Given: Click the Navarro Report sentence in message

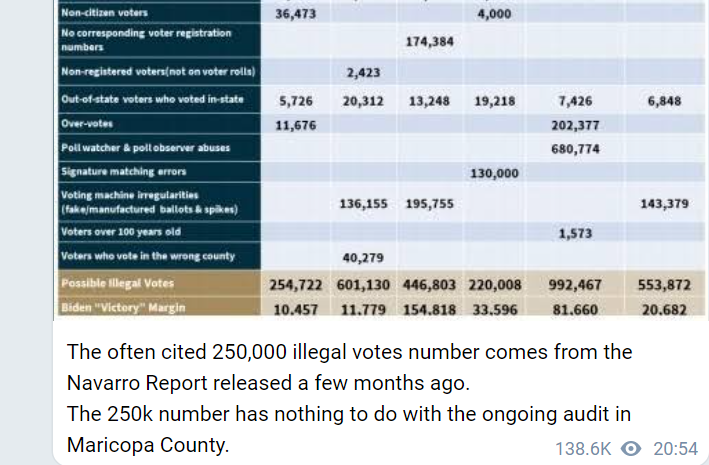Looking at the screenshot, I should (x=349, y=367).
